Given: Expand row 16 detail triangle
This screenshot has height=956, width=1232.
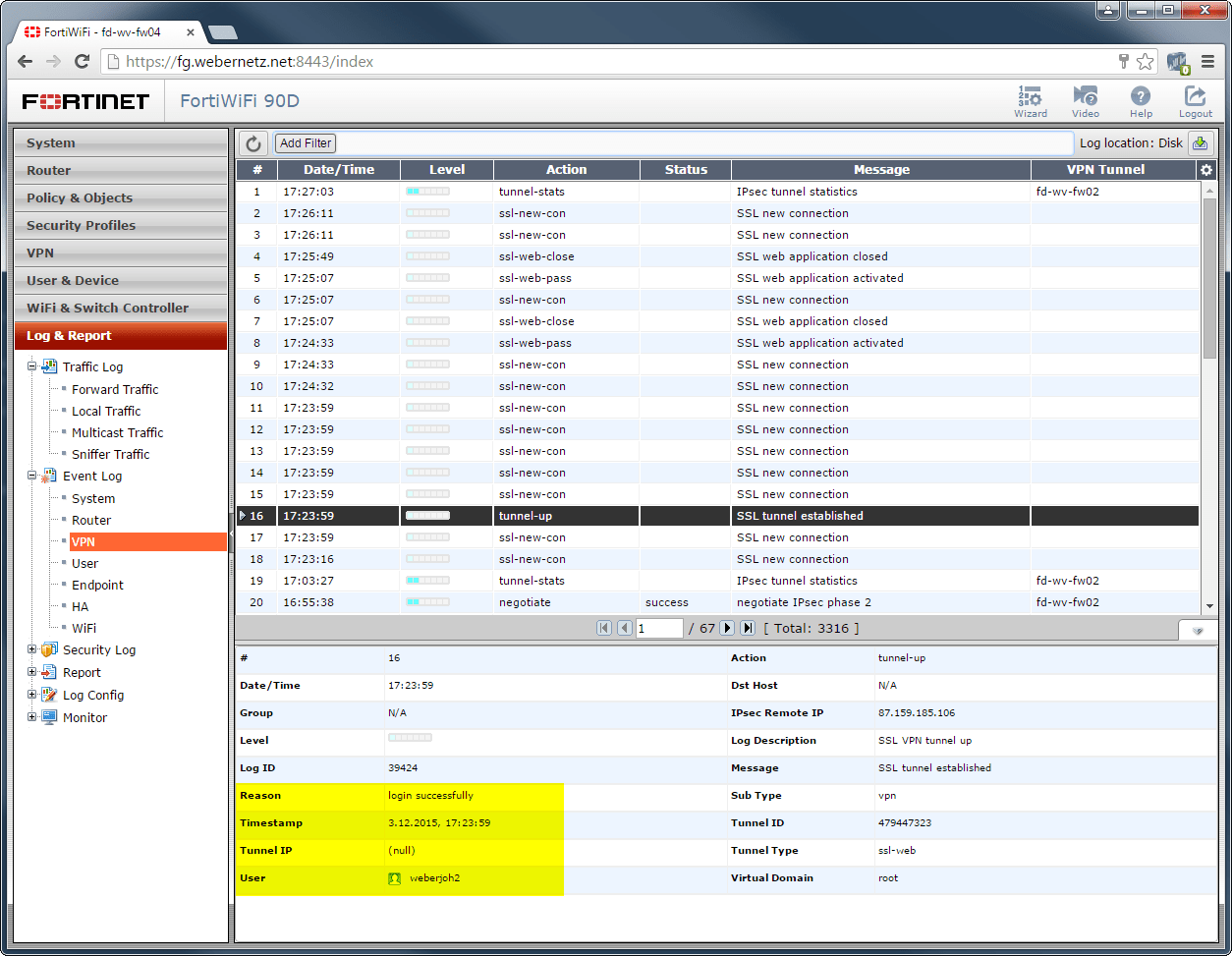Looking at the screenshot, I should [243, 516].
